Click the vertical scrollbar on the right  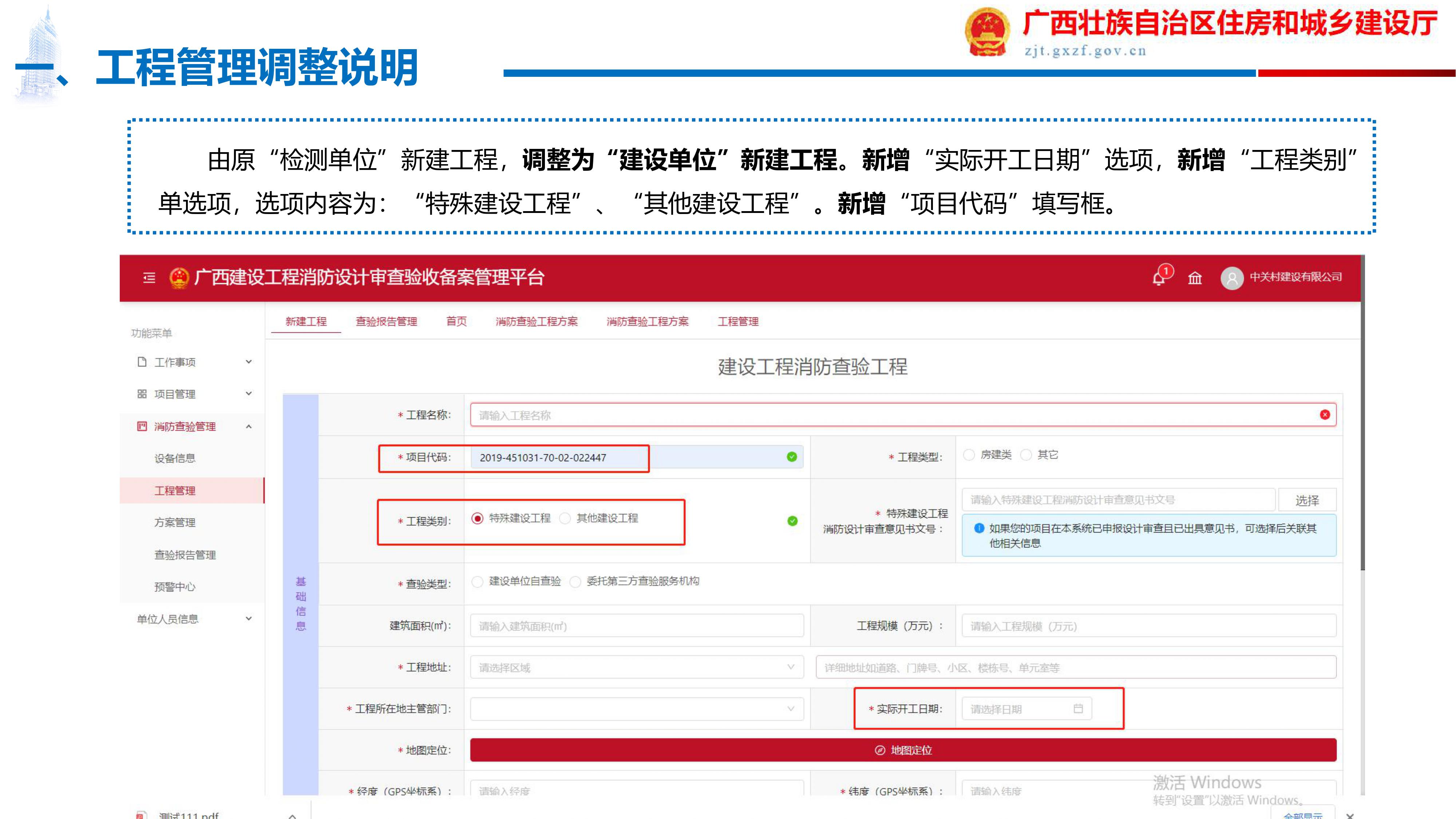[1362, 430]
